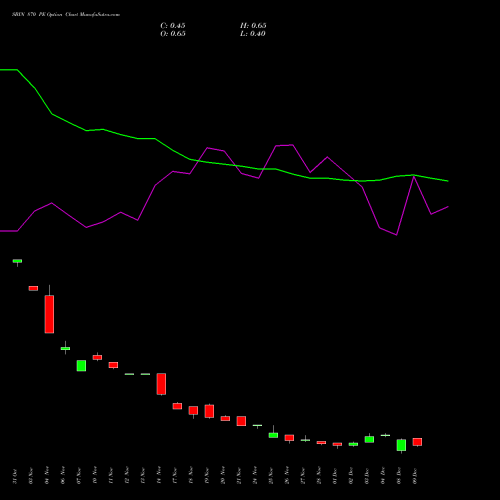Screen dimensions: 500x500
Task: Click the "20 Nov" date axis label
Action: [223, 475]
